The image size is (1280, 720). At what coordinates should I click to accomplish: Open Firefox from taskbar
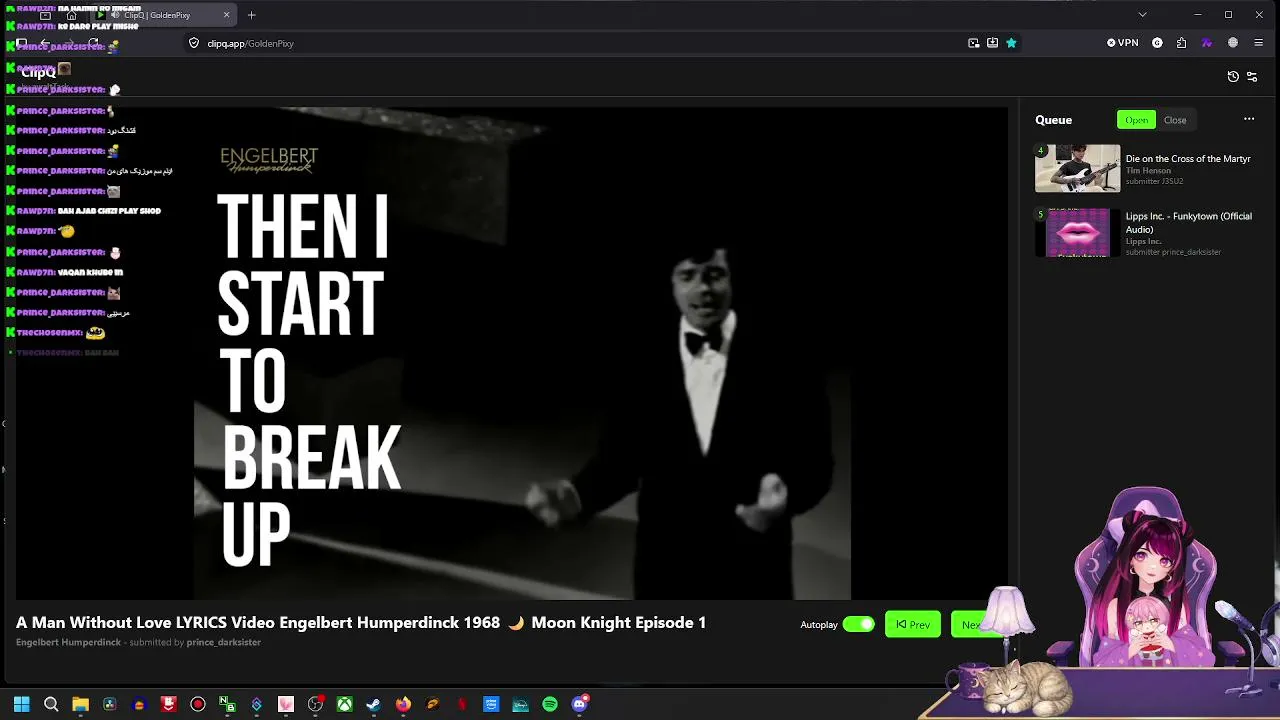coord(403,704)
